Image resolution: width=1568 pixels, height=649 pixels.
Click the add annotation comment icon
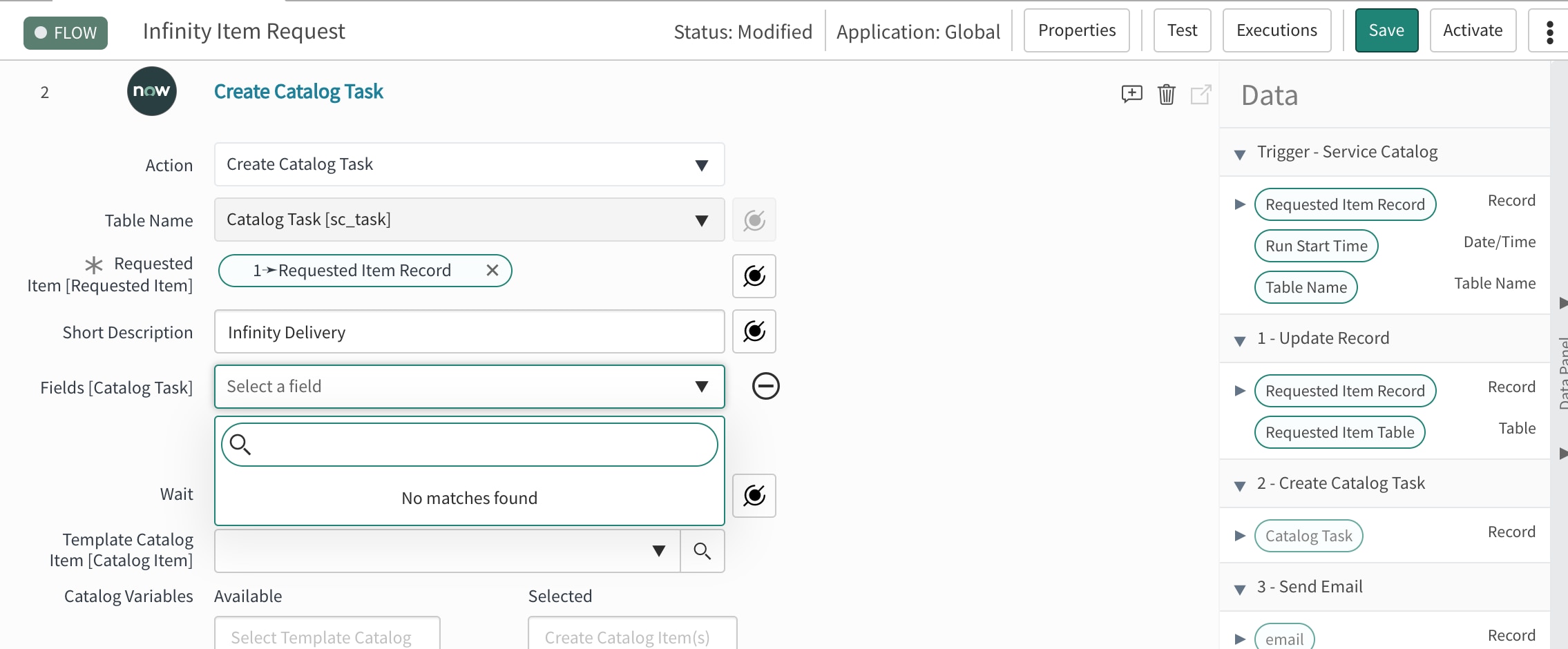coord(1131,94)
